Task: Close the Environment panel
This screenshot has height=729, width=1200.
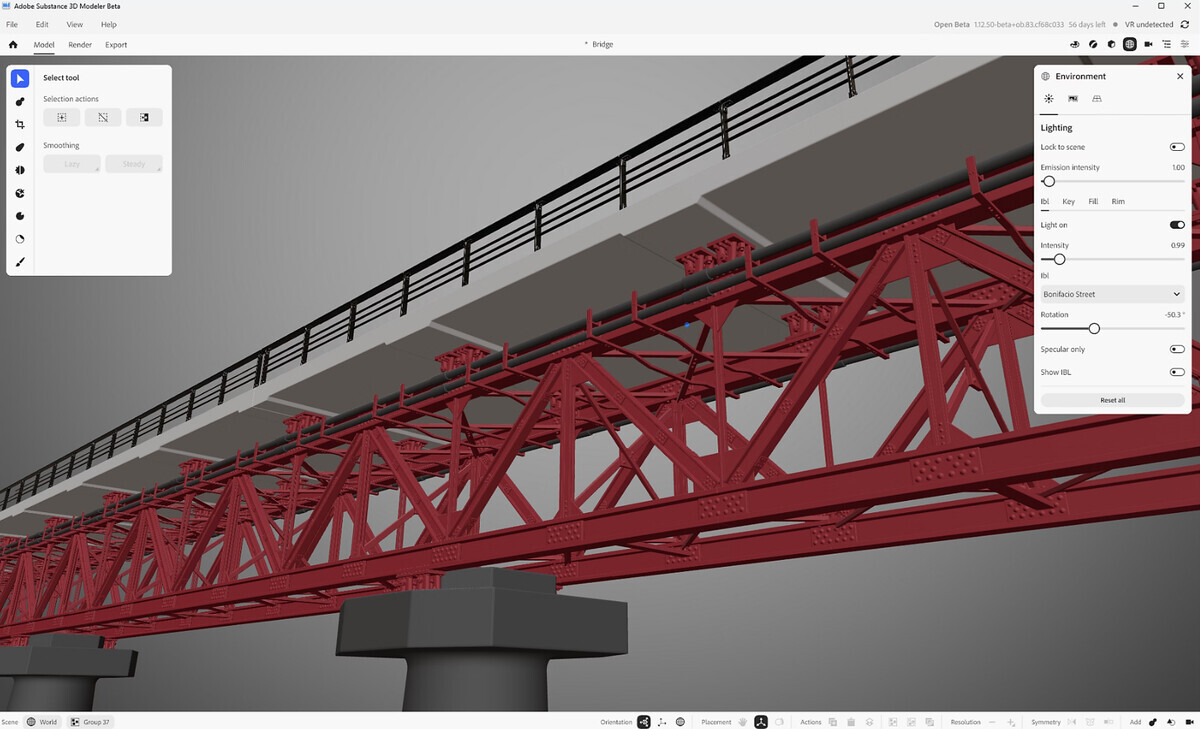Action: pyautogui.click(x=1180, y=76)
